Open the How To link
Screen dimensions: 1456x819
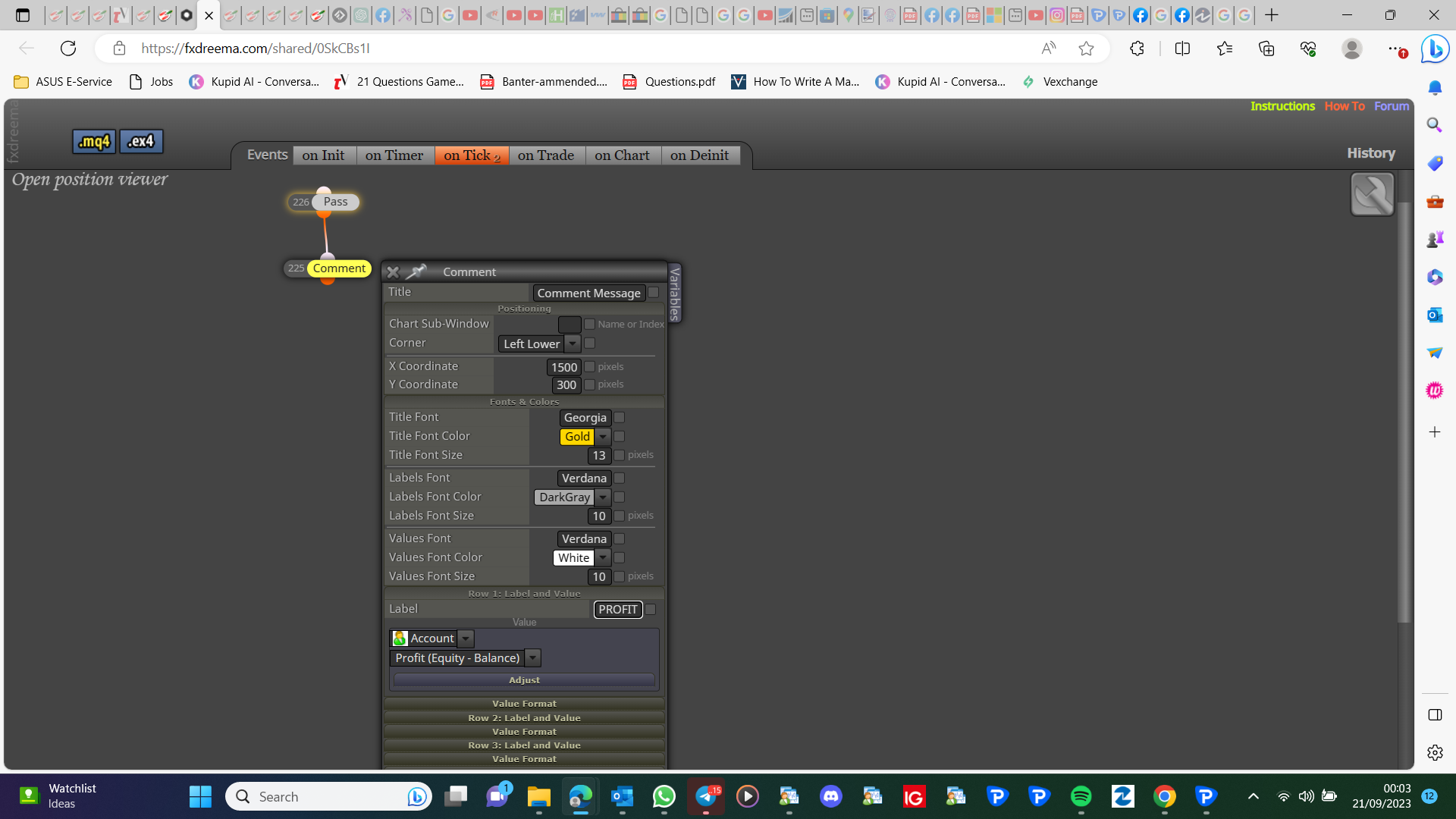coord(1345,106)
